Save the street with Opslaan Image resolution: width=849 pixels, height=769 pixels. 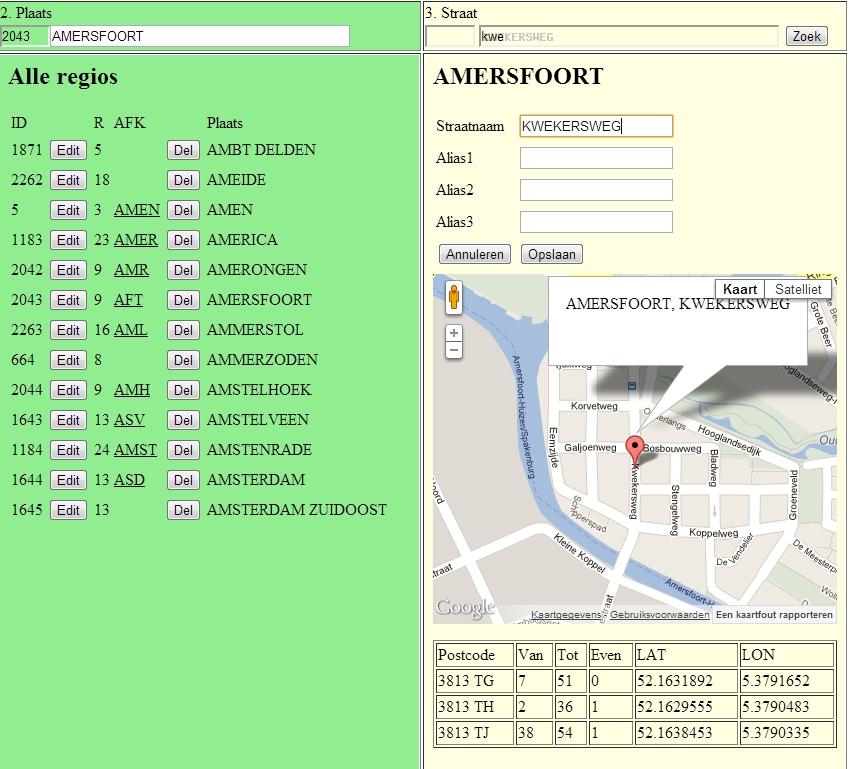pos(551,254)
